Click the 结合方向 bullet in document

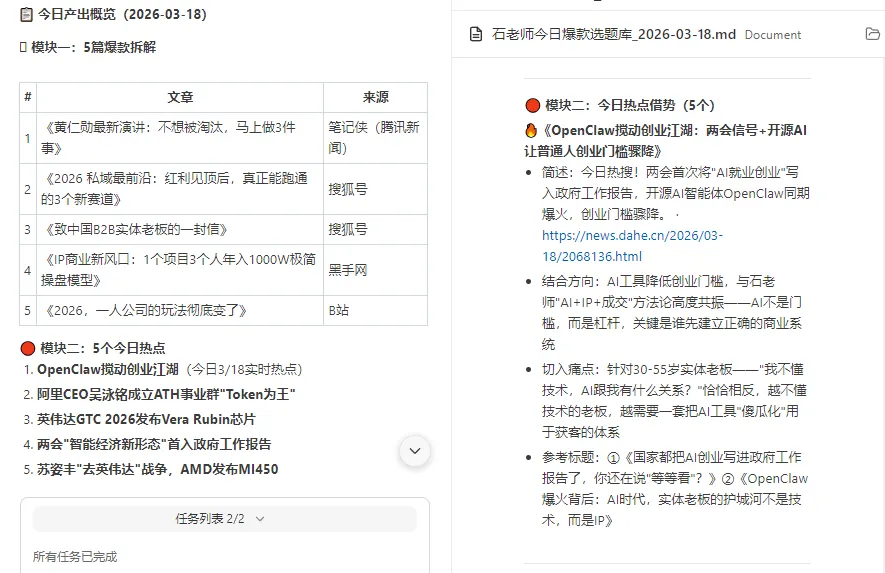(x=672, y=313)
